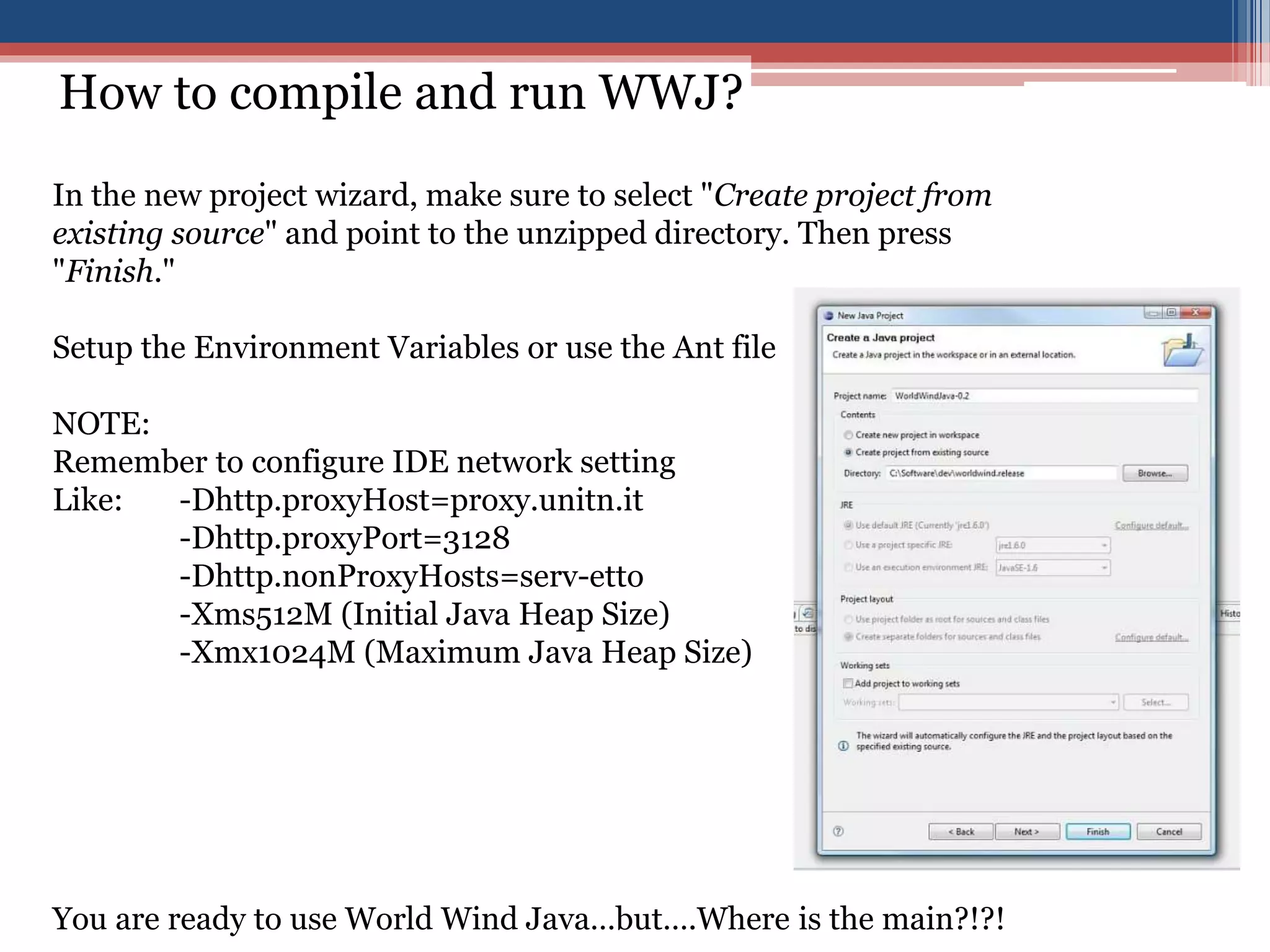Click the 'How to compile and run WWJ?' title
The width and height of the screenshot is (1270, 952).
pos(401,92)
